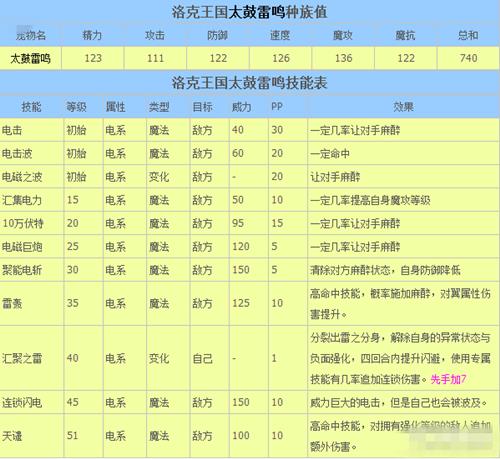The image size is (500, 459).
Task: Click the 技能 column header
Action: (31, 107)
